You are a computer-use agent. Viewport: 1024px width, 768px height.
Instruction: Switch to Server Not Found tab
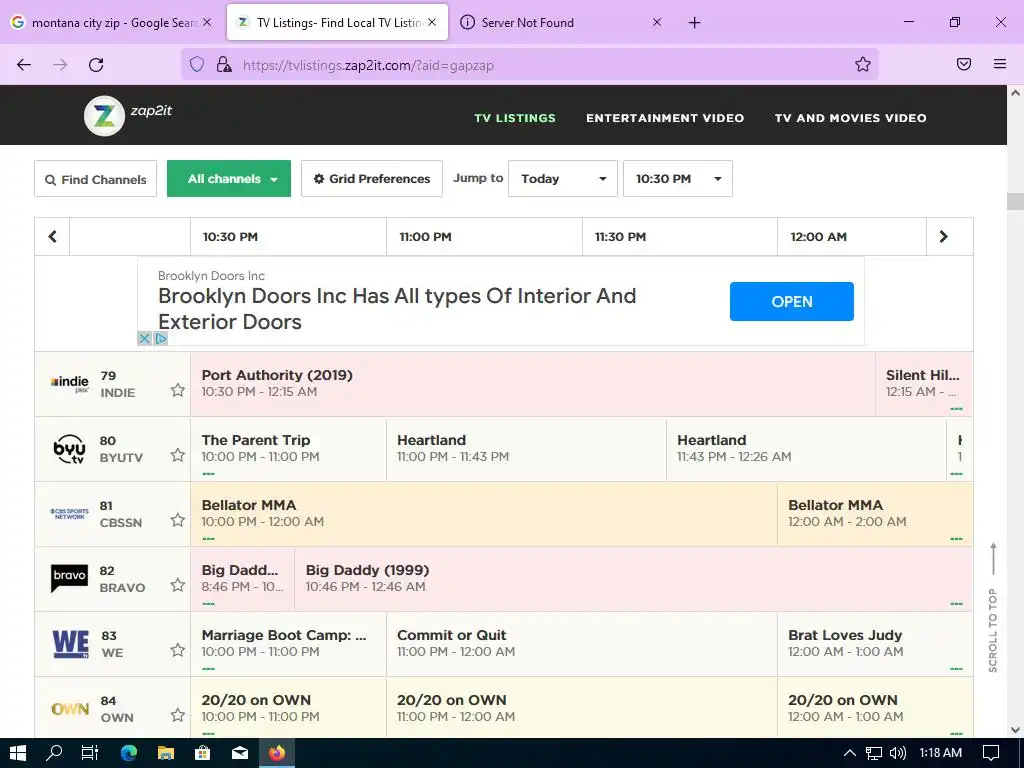pyautogui.click(x=558, y=23)
